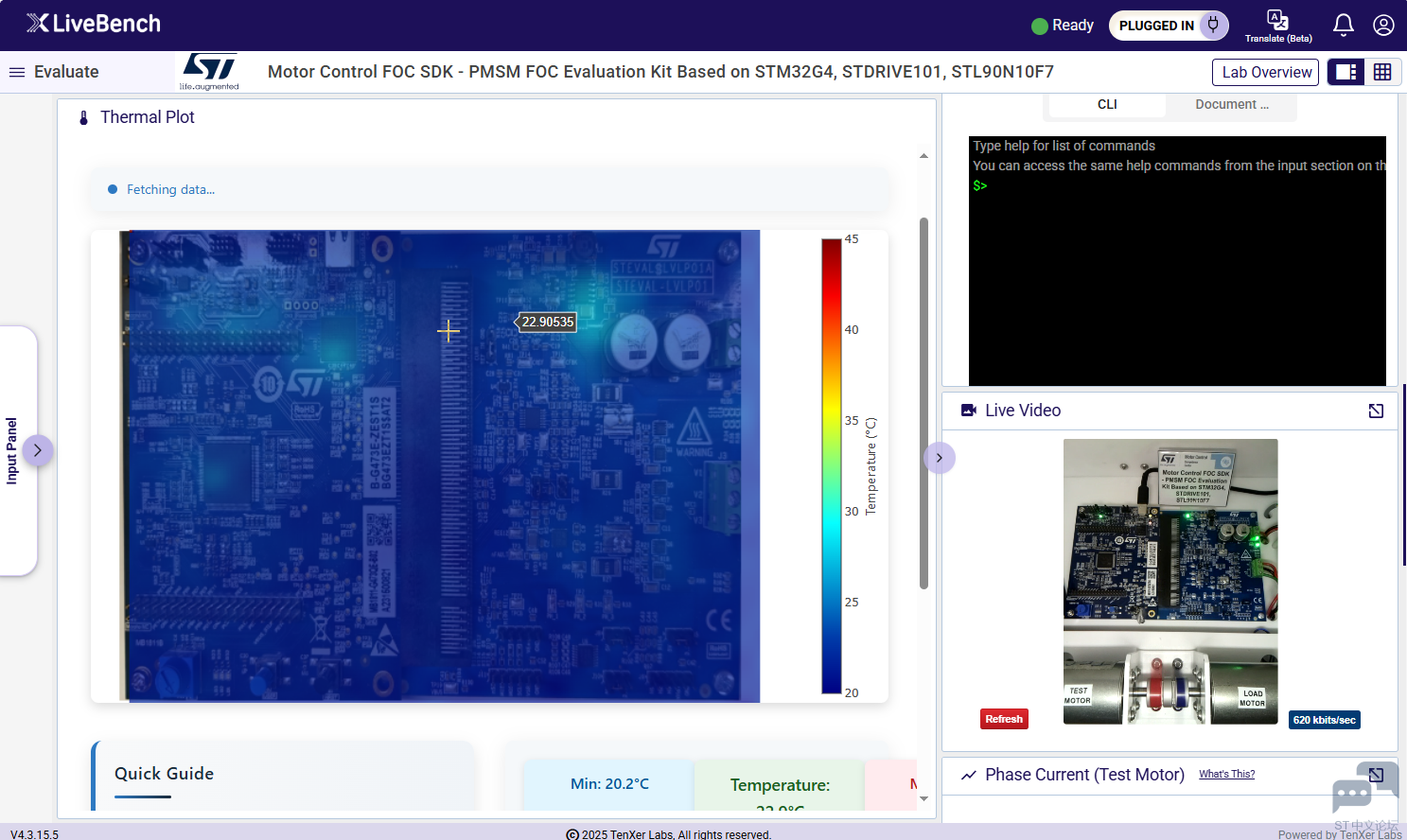Open the user account menu

[1383, 25]
